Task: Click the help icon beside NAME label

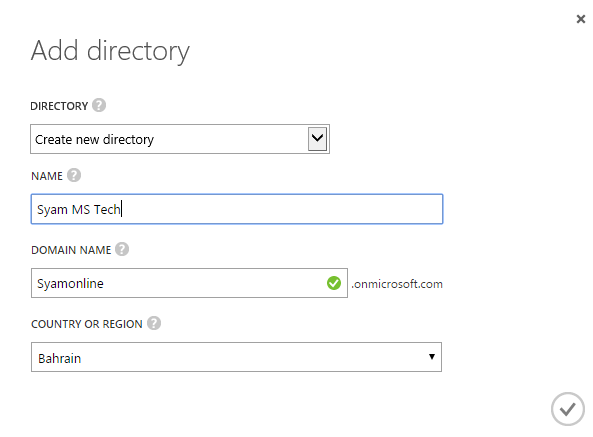Action: (74, 175)
